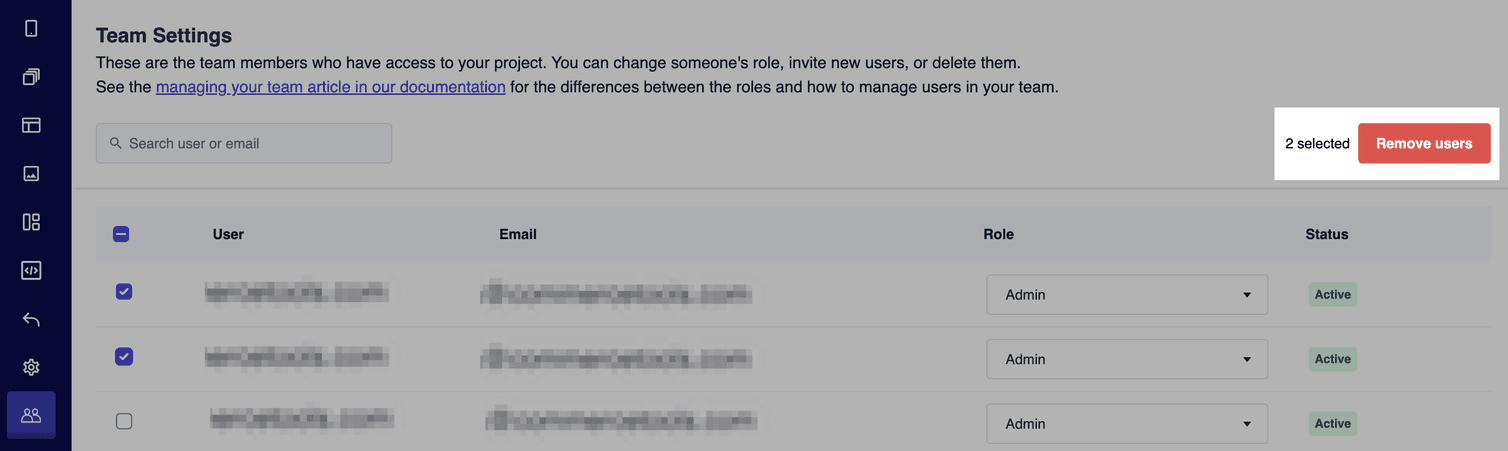Click the Remove users button

1423,144
